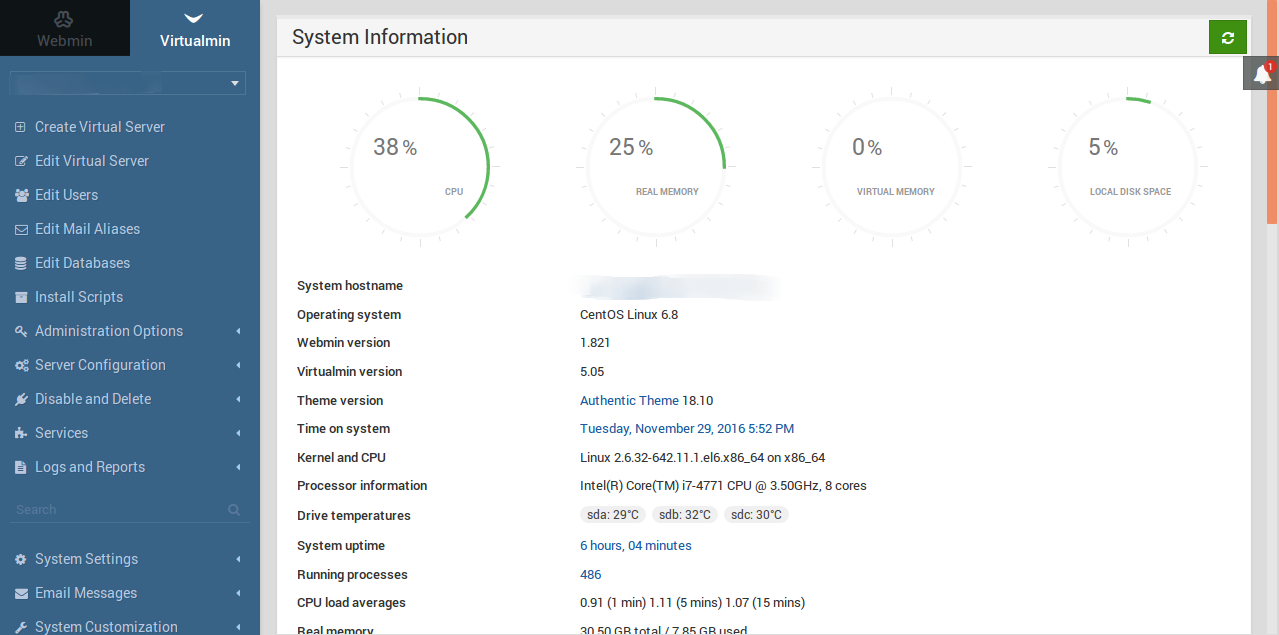The height and width of the screenshot is (635, 1279).
Task: Select the Virtualmin tab
Action: [x=195, y=28]
